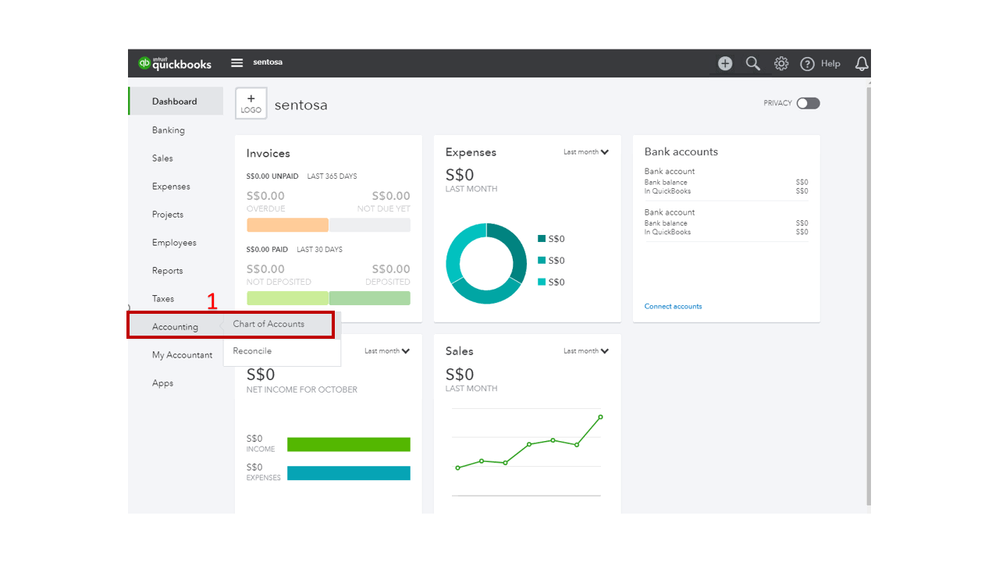The width and height of the screenshot is (999, 562).
Task: Open the Settings gear icon
Action: tap(781, 63)
